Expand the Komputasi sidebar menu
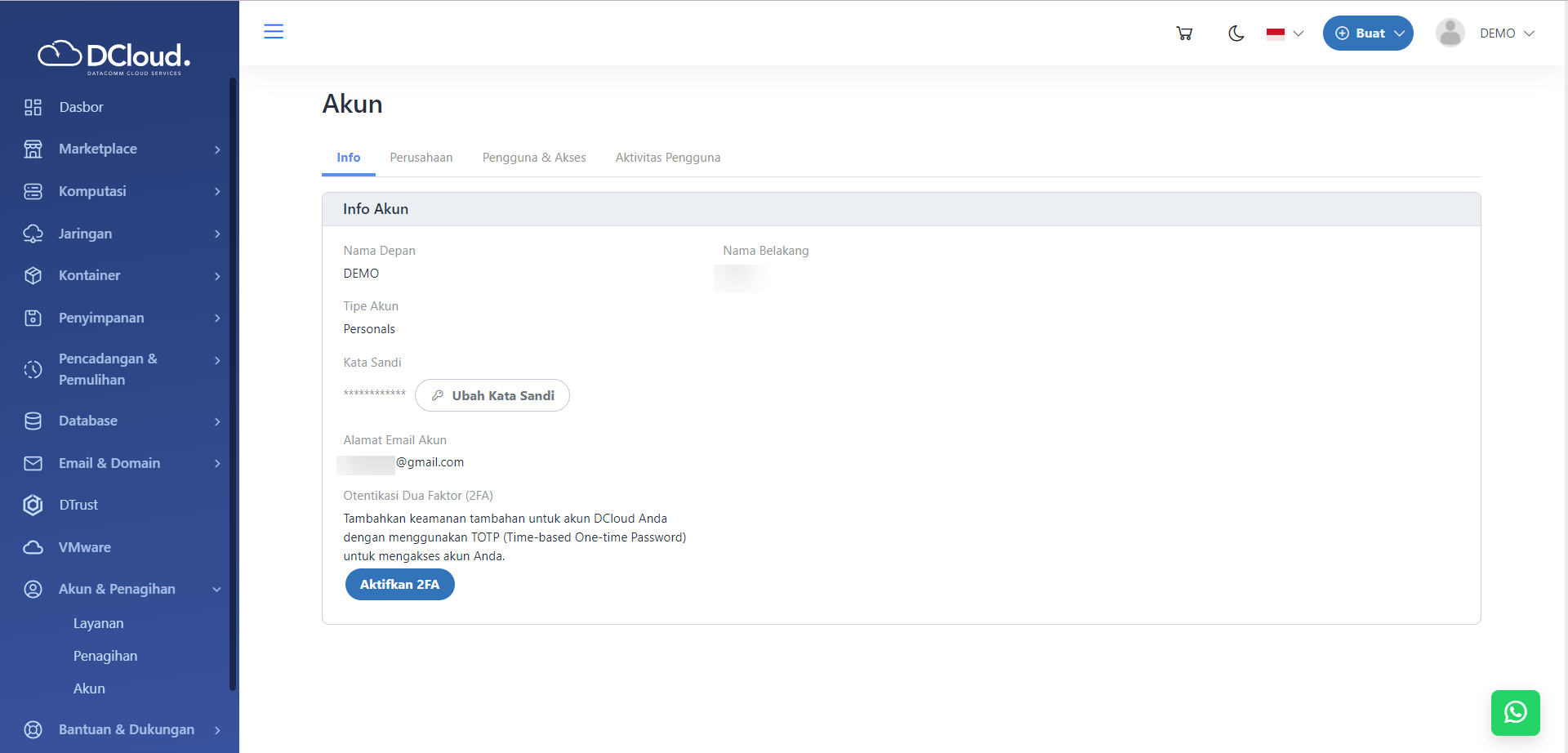This screenshot has width=1568, height=753. 122,191
